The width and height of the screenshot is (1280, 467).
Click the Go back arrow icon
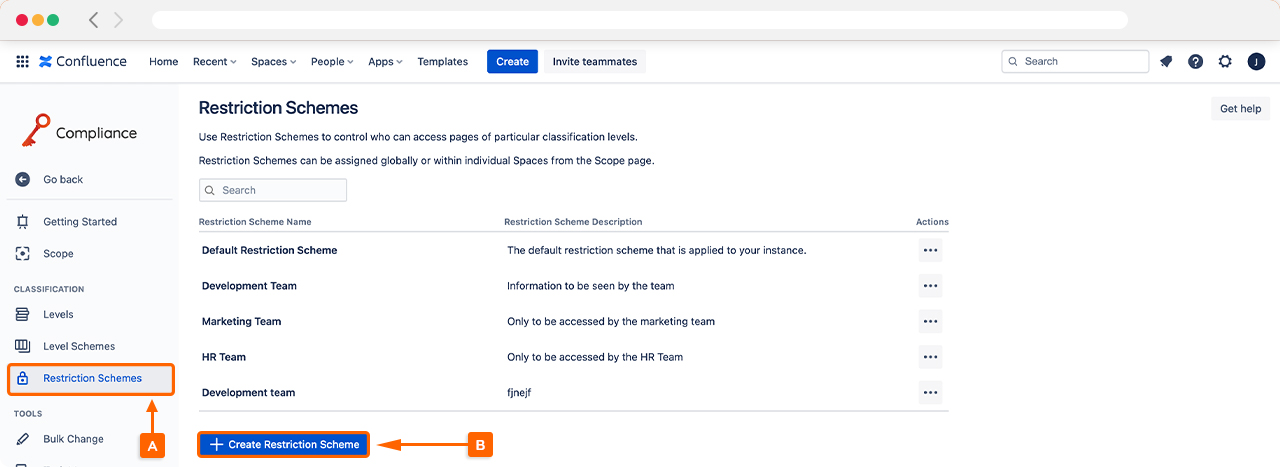pos(23,179)
